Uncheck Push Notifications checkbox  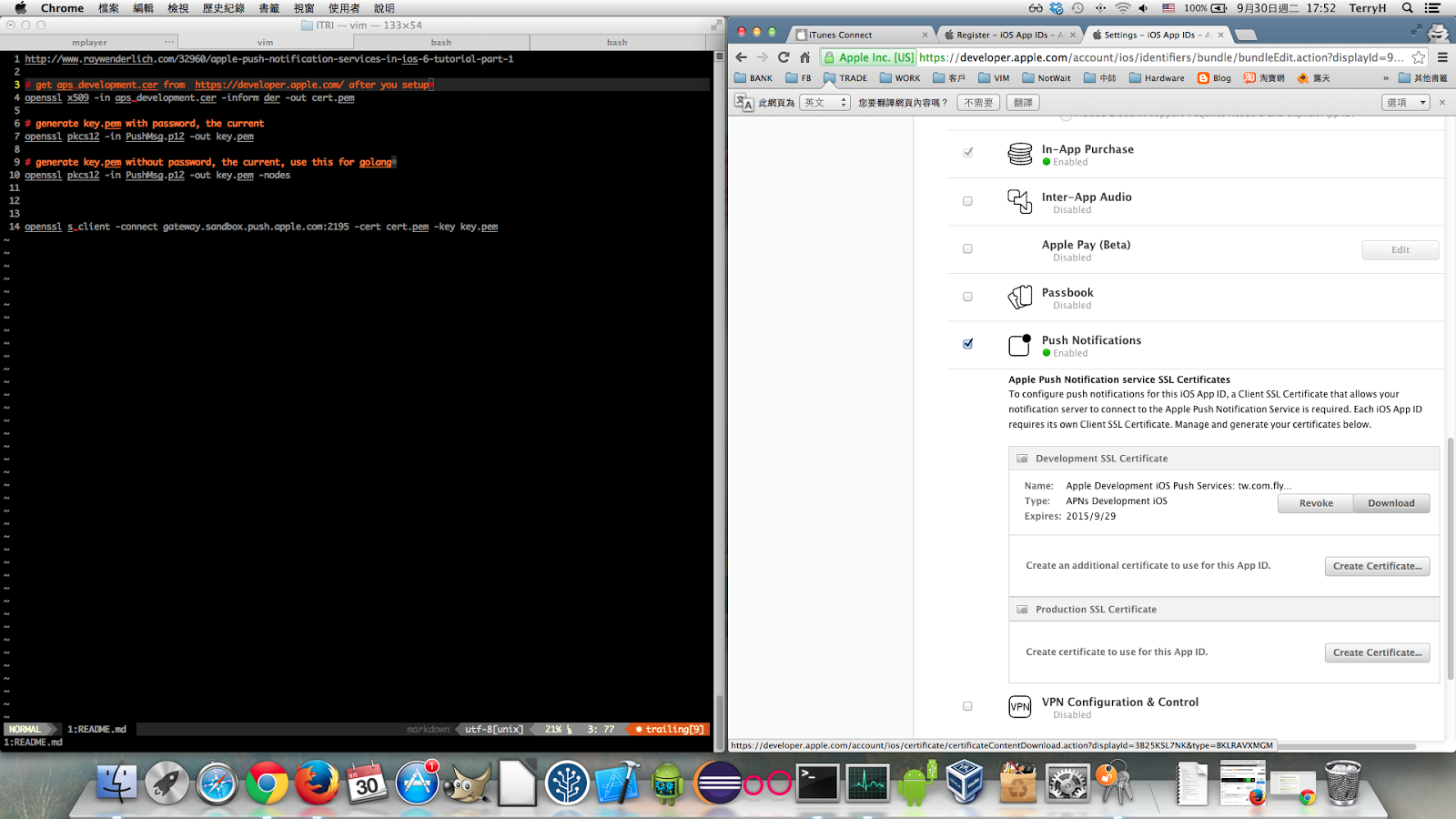967,344
